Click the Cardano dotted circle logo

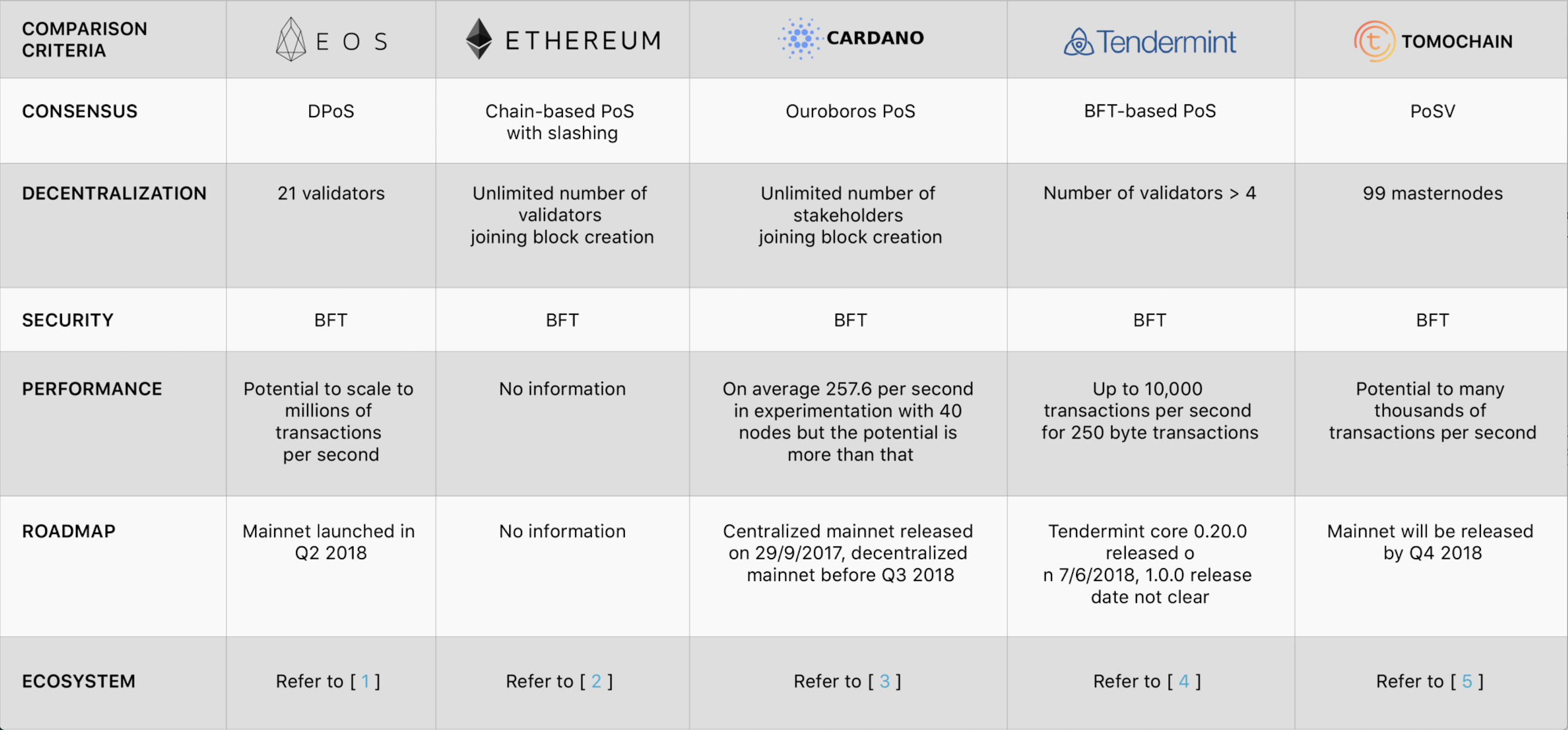(800, 39)
